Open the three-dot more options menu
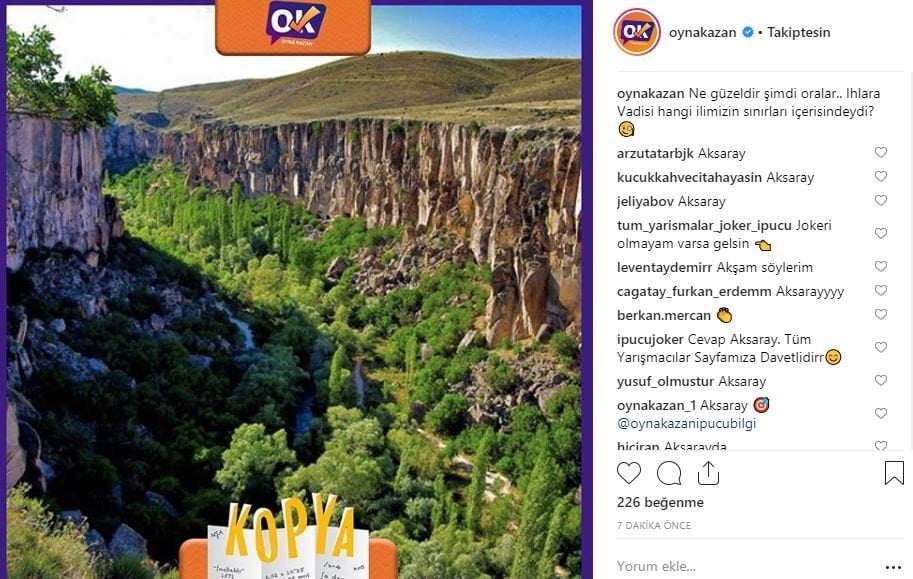The height and width of the screenshot is (579, 913). tap(893, 567)
